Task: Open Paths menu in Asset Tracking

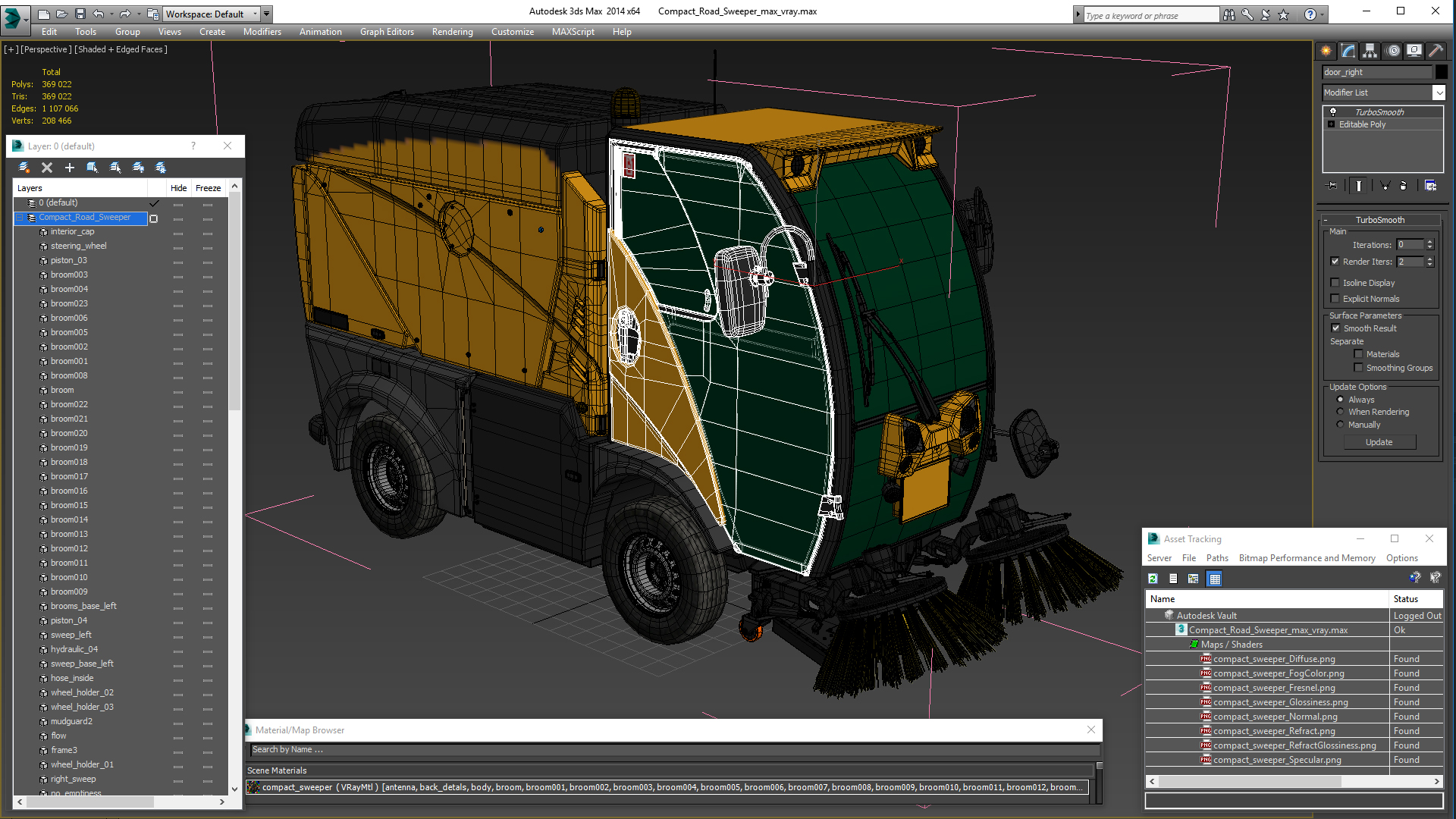Action: tap(1217, 558)
